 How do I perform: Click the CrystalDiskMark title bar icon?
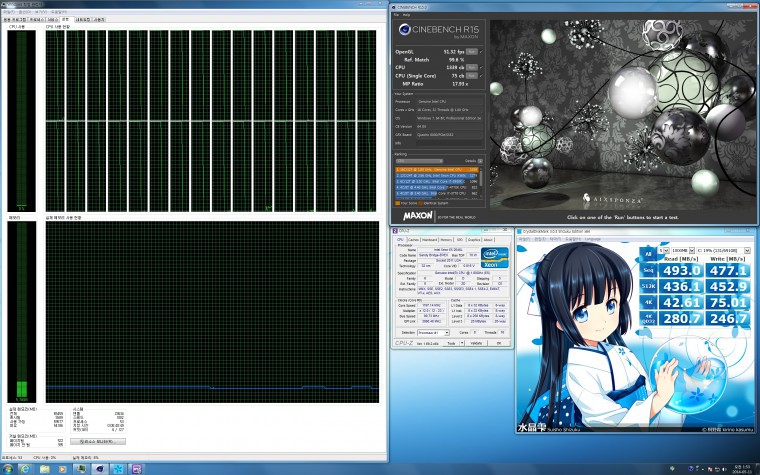519,232
